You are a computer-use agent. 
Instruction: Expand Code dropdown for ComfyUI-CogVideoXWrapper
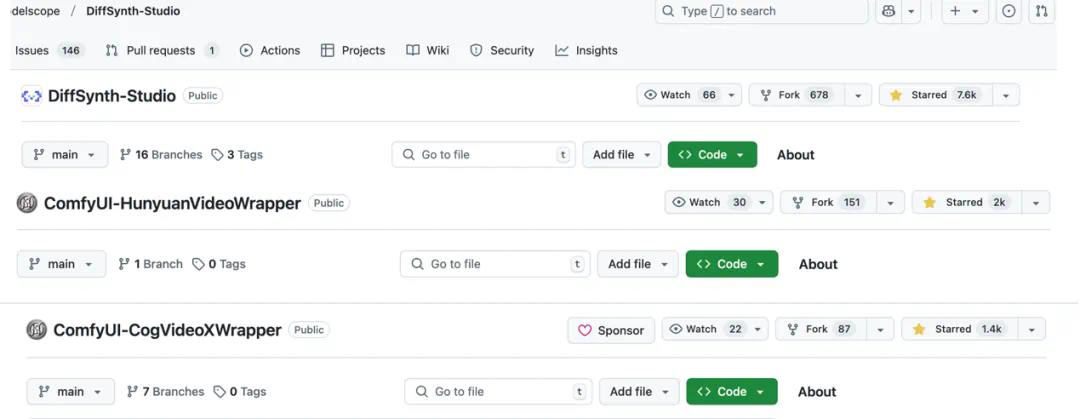pyautogui.click(x=731, y=391)
